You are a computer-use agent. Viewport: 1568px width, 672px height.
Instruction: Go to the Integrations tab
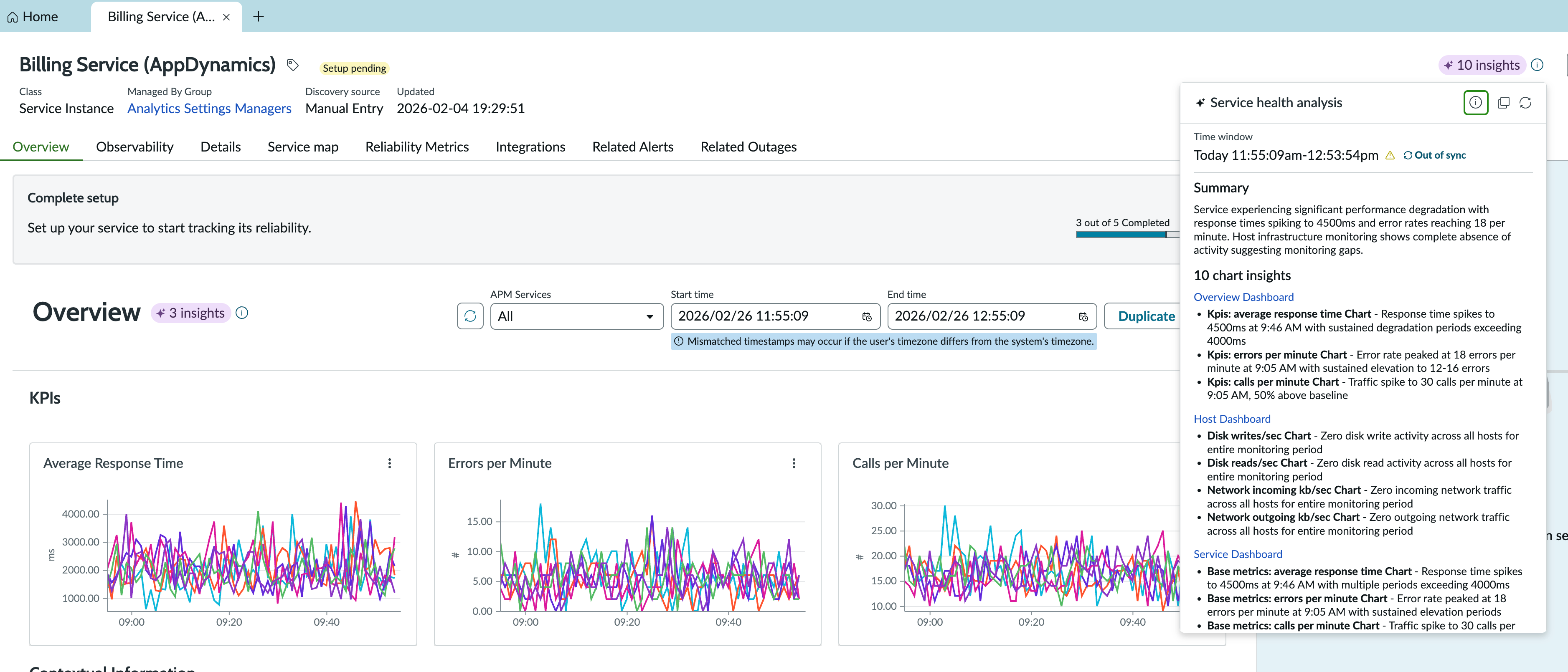(x=530, y=147)
